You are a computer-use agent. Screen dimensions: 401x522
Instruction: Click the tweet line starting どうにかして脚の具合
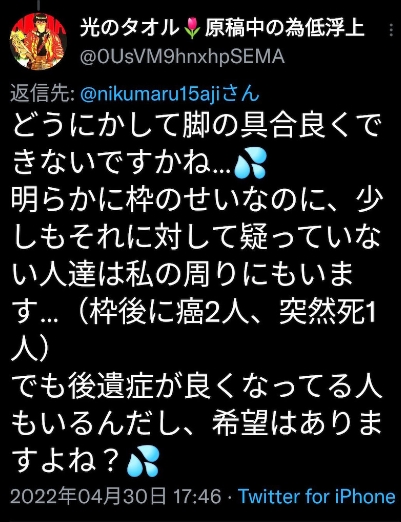coord(196,127)
